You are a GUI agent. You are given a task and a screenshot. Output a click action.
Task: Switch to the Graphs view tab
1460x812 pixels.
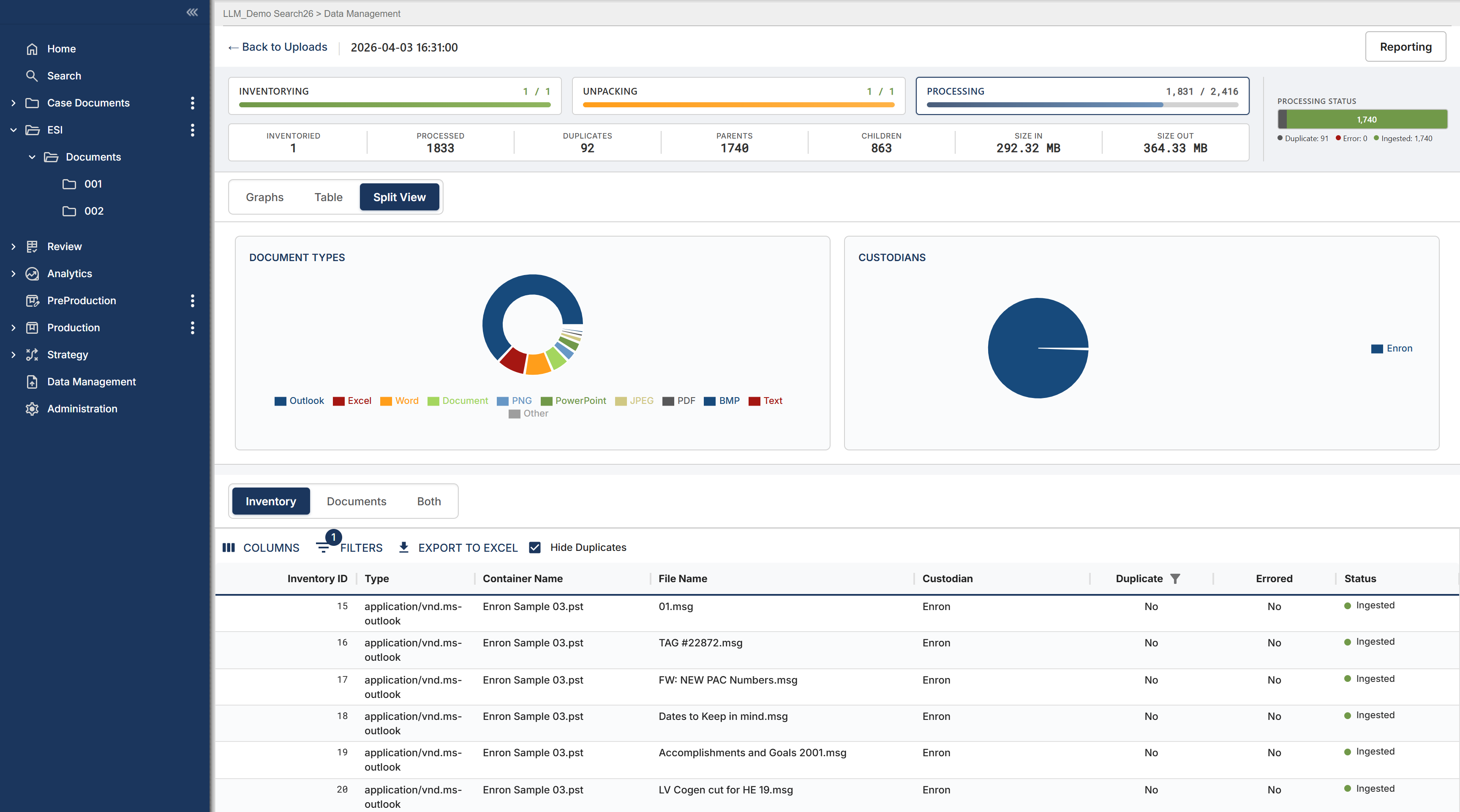click(x=265, y=197)
